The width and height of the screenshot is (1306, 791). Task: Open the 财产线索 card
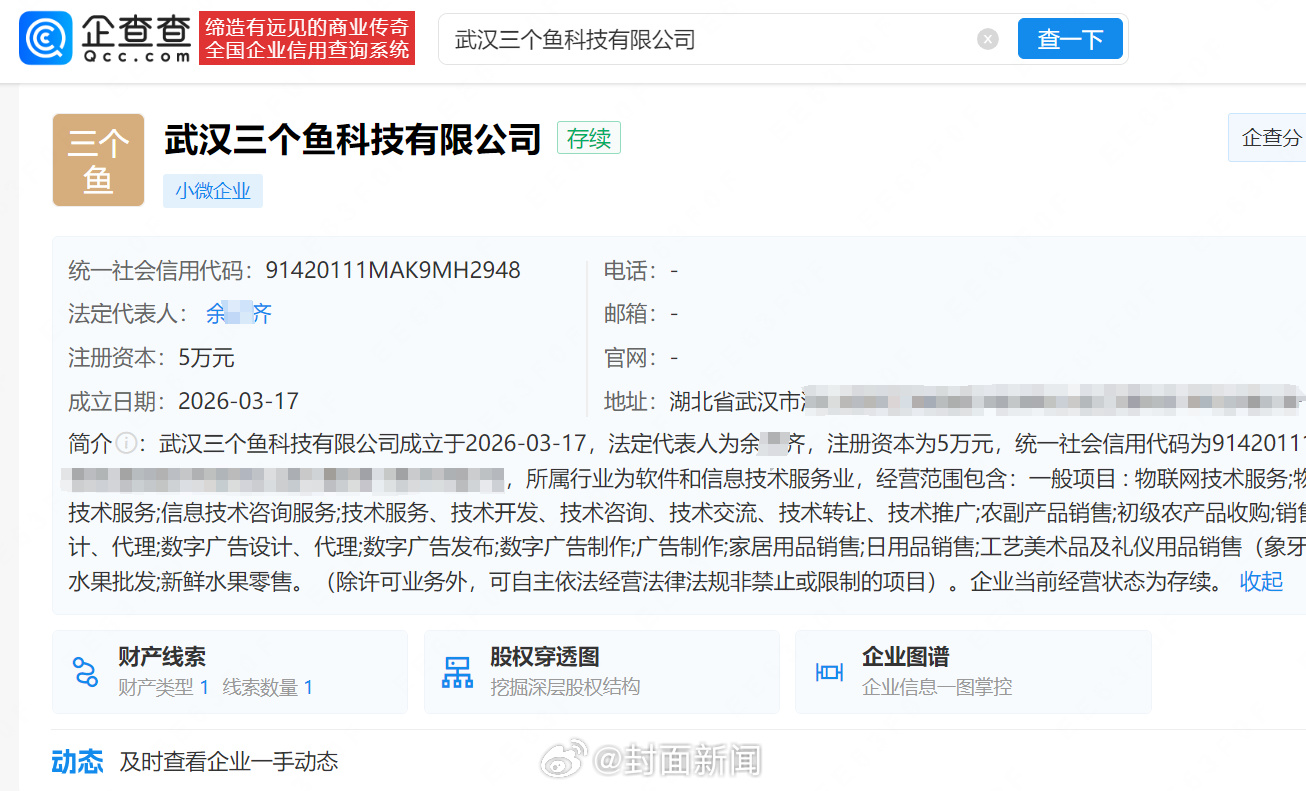pyautogui.click(x=230, y=672)
